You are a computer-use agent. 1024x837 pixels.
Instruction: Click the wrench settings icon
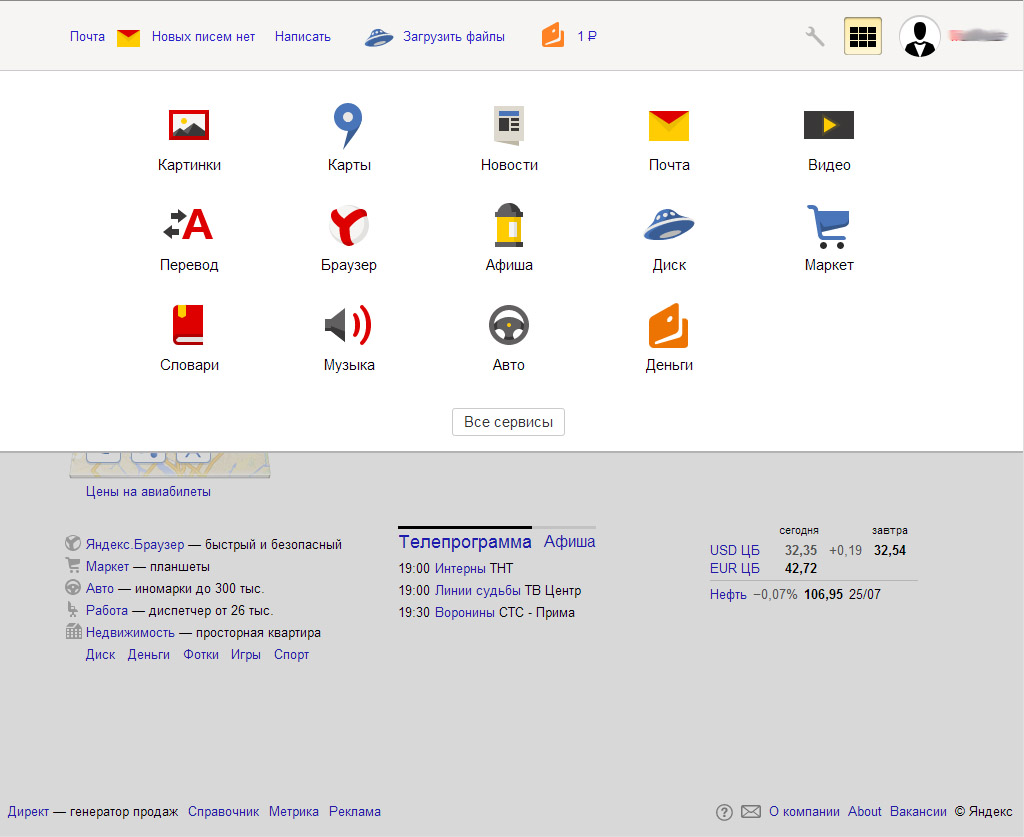coord(814,36)
